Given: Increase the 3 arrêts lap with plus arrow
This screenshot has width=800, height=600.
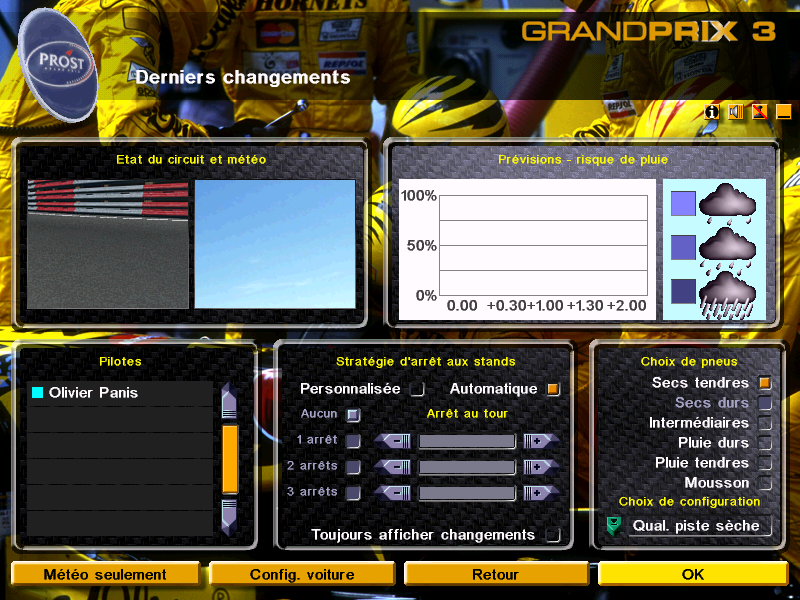Looking at the screenshot, I should 541,492.
